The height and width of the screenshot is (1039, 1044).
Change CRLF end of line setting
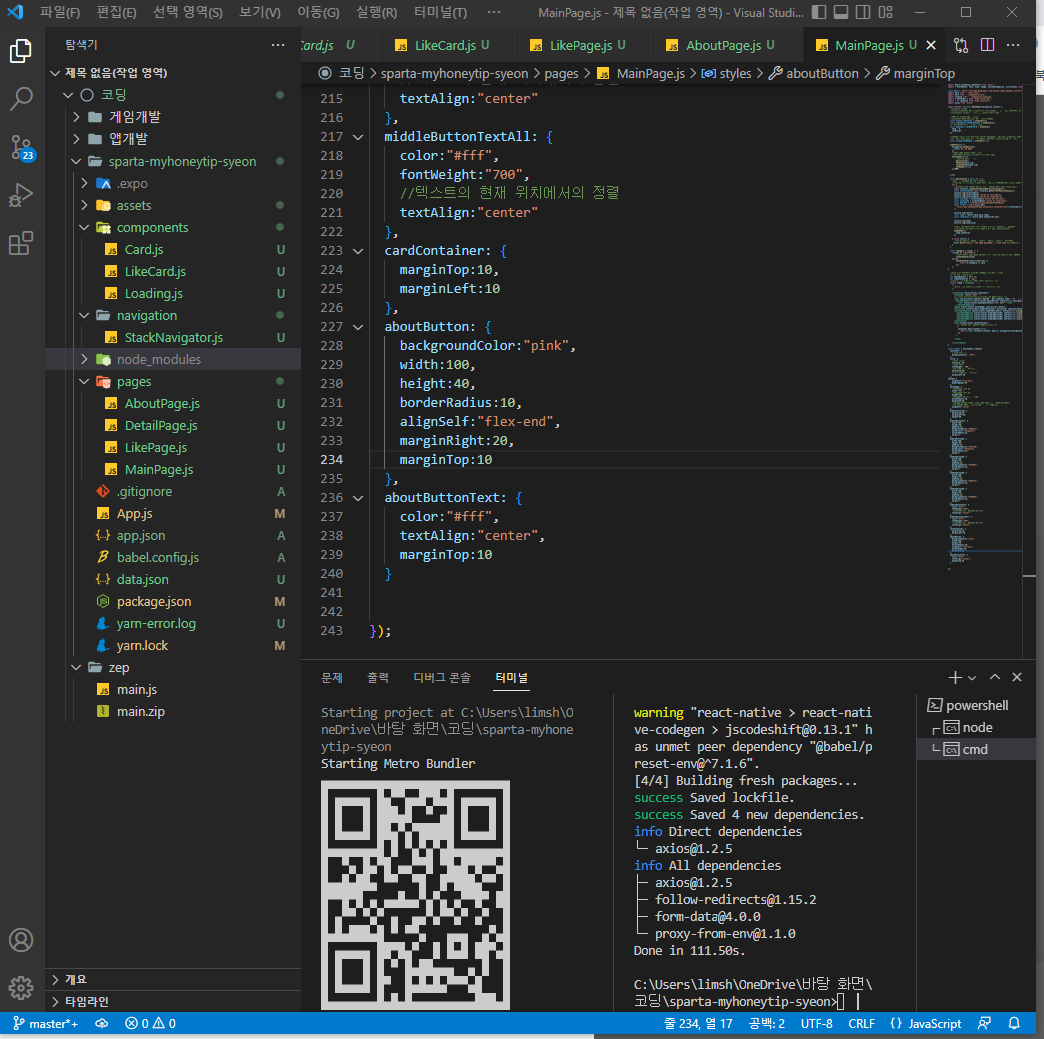(861, 1024)
